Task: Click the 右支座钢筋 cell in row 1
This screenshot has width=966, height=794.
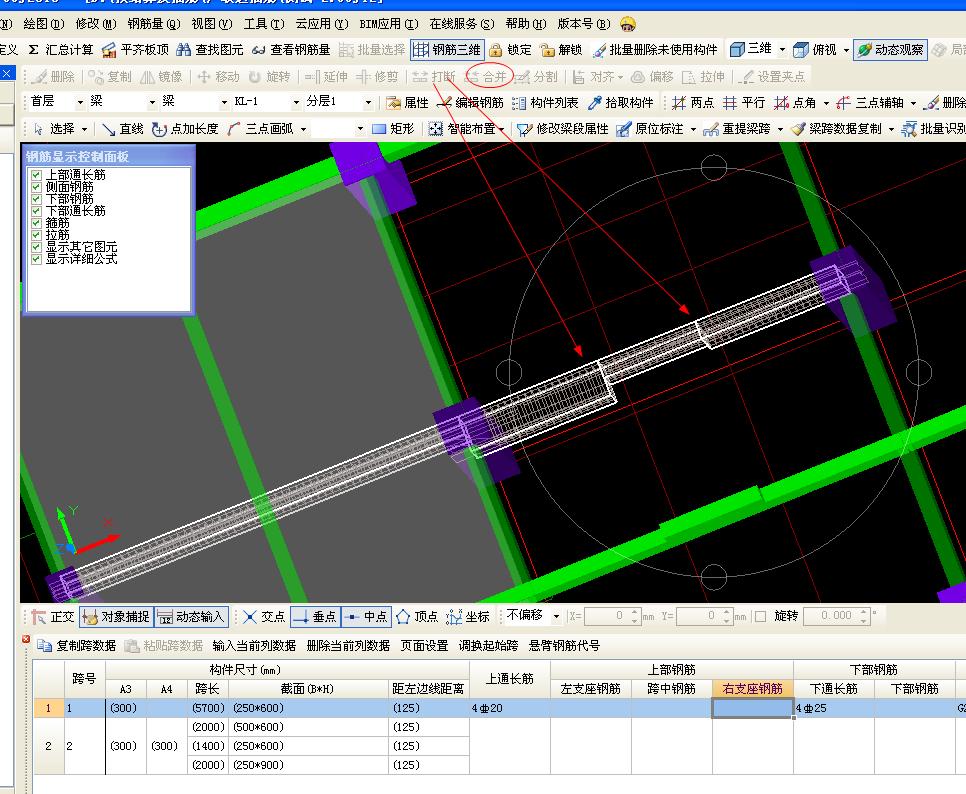Action: click(752, 708)
